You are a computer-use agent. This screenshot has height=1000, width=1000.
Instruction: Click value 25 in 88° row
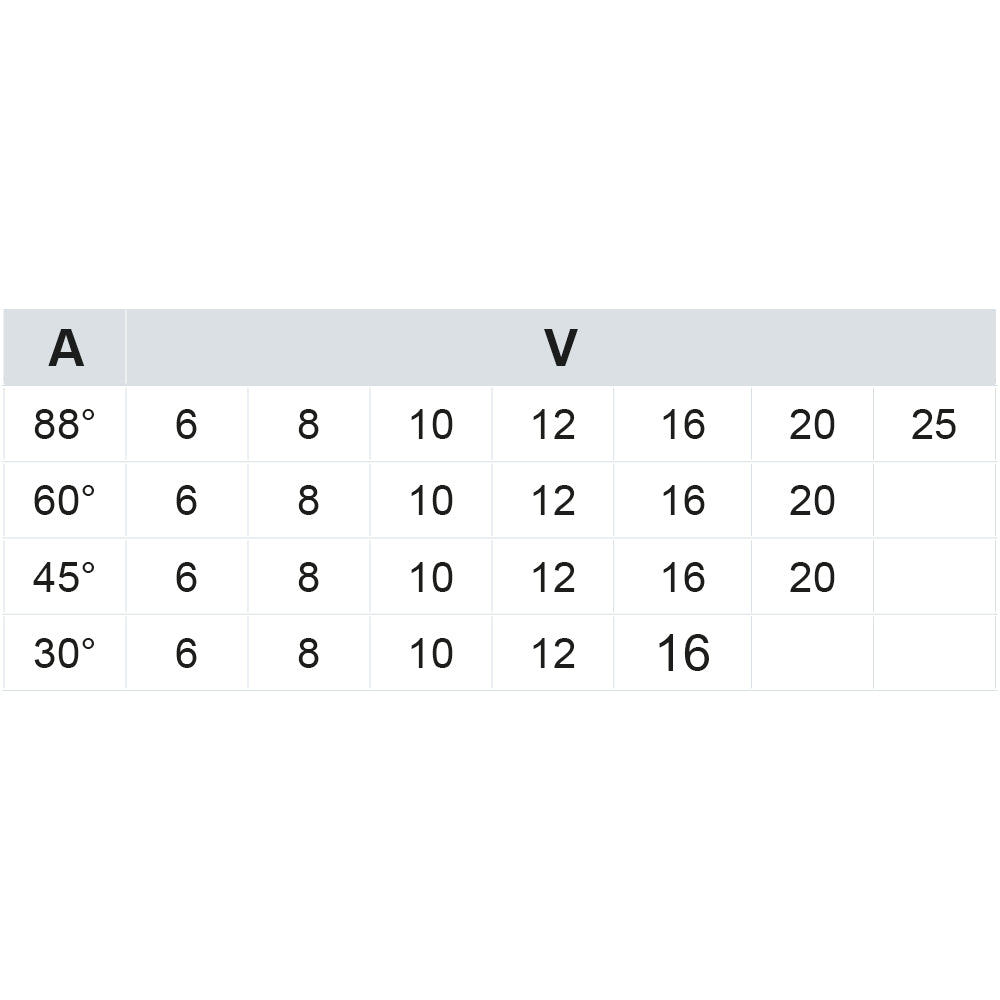[934, 425]
